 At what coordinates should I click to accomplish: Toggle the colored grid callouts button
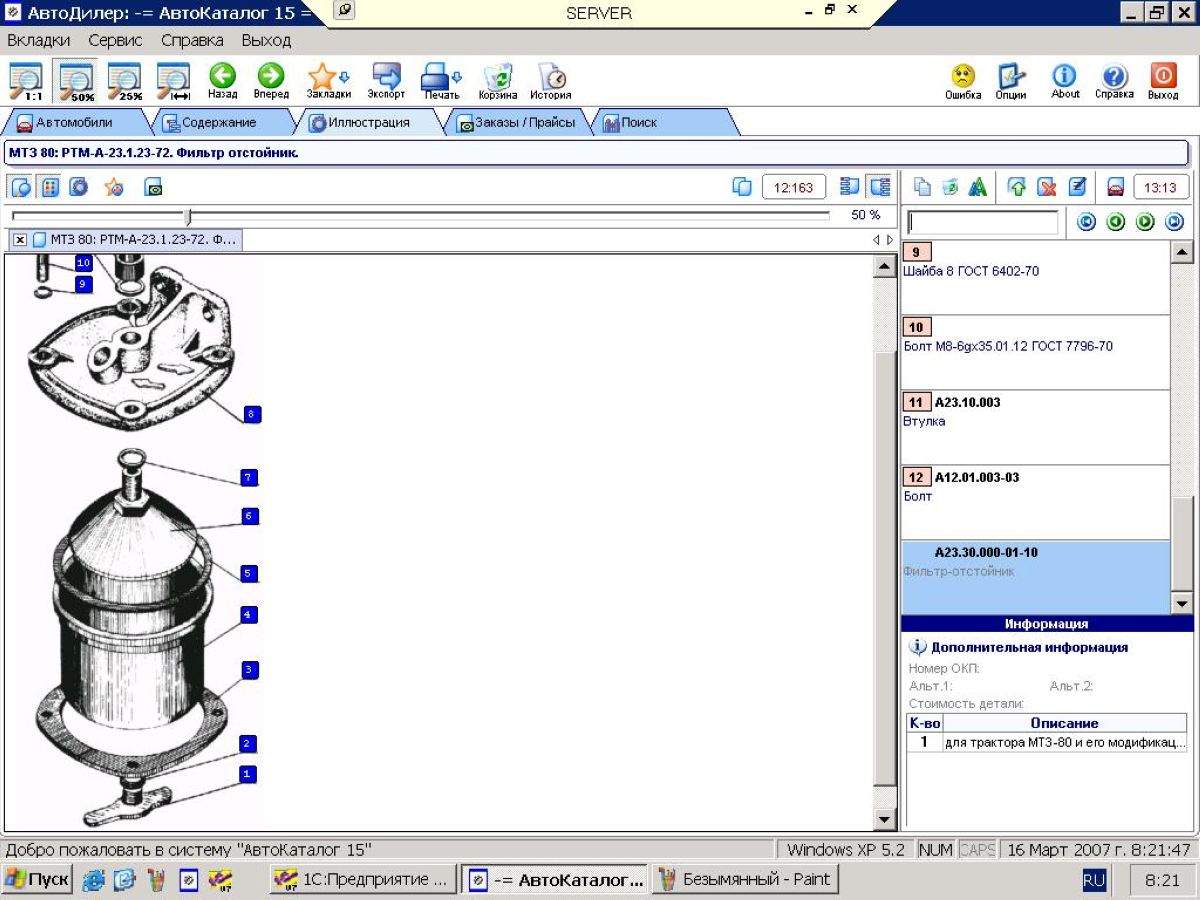click(50, 186)
